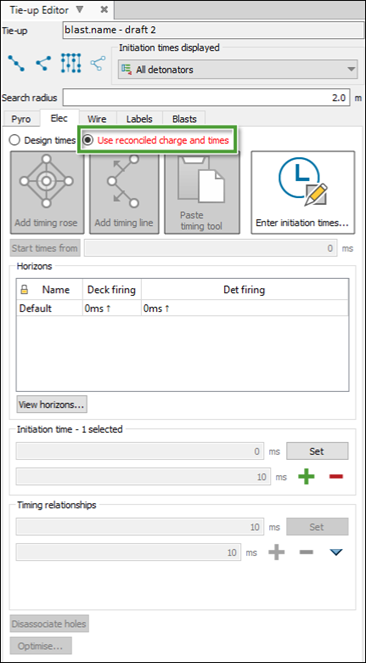Viewport: 366px width, 663px height.
Task: Switch to the Pyro tab
Action: point(21,119)
